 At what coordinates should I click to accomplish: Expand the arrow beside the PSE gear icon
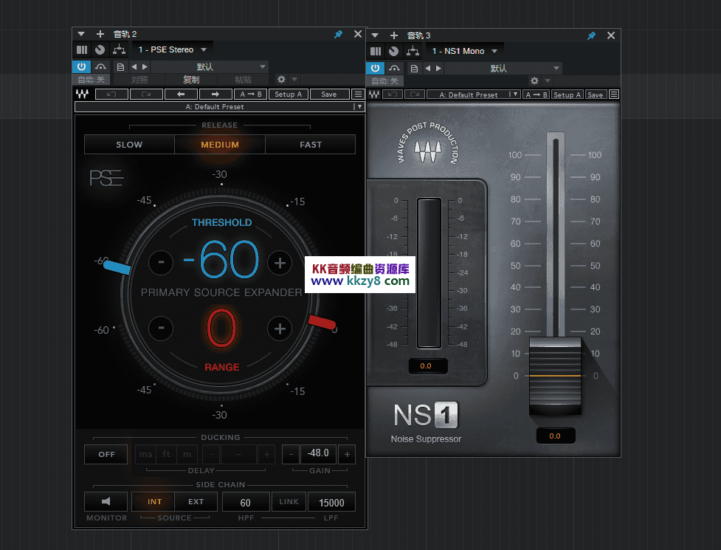[295, 79]
